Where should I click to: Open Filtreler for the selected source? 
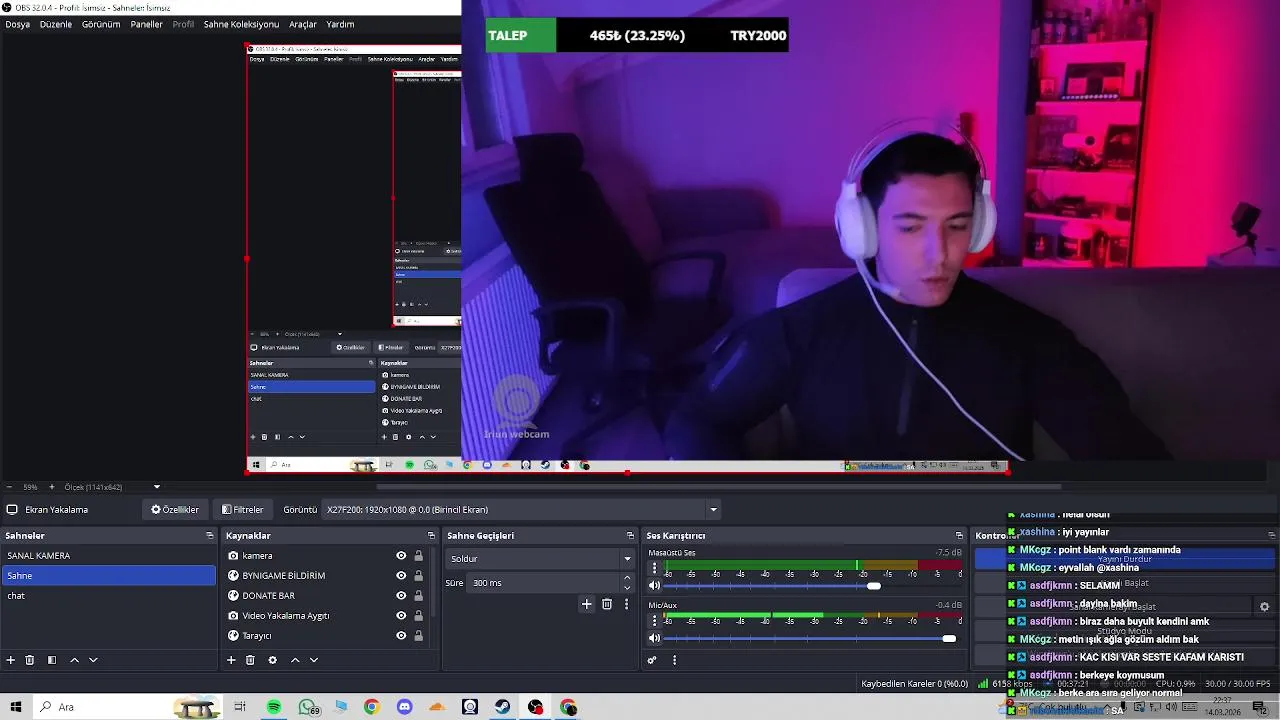(x=243, y=510)
